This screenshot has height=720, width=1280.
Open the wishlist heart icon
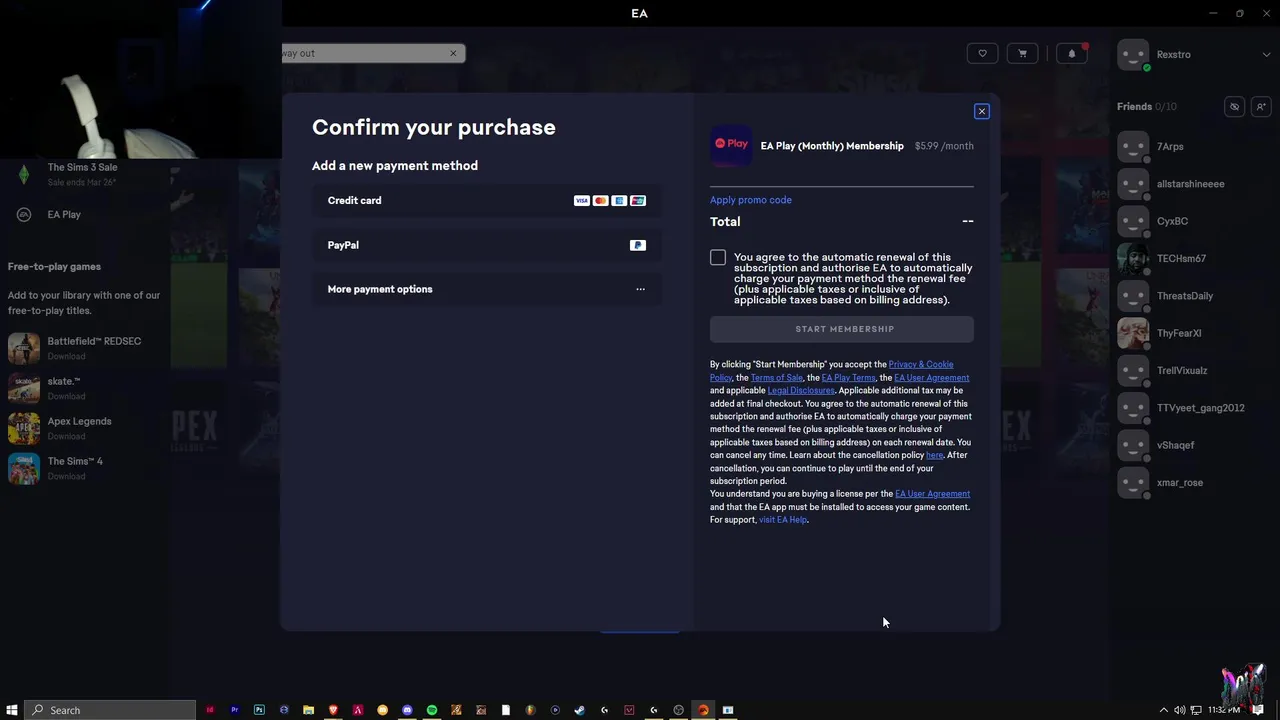(x=982, y=54)
